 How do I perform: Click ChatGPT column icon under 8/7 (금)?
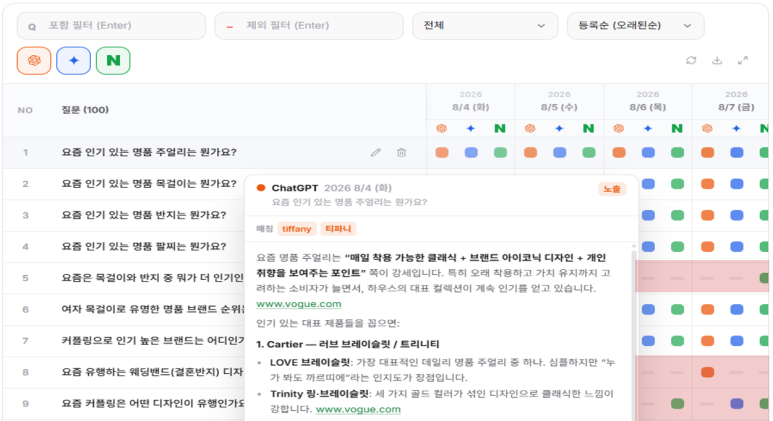point(707,129)
